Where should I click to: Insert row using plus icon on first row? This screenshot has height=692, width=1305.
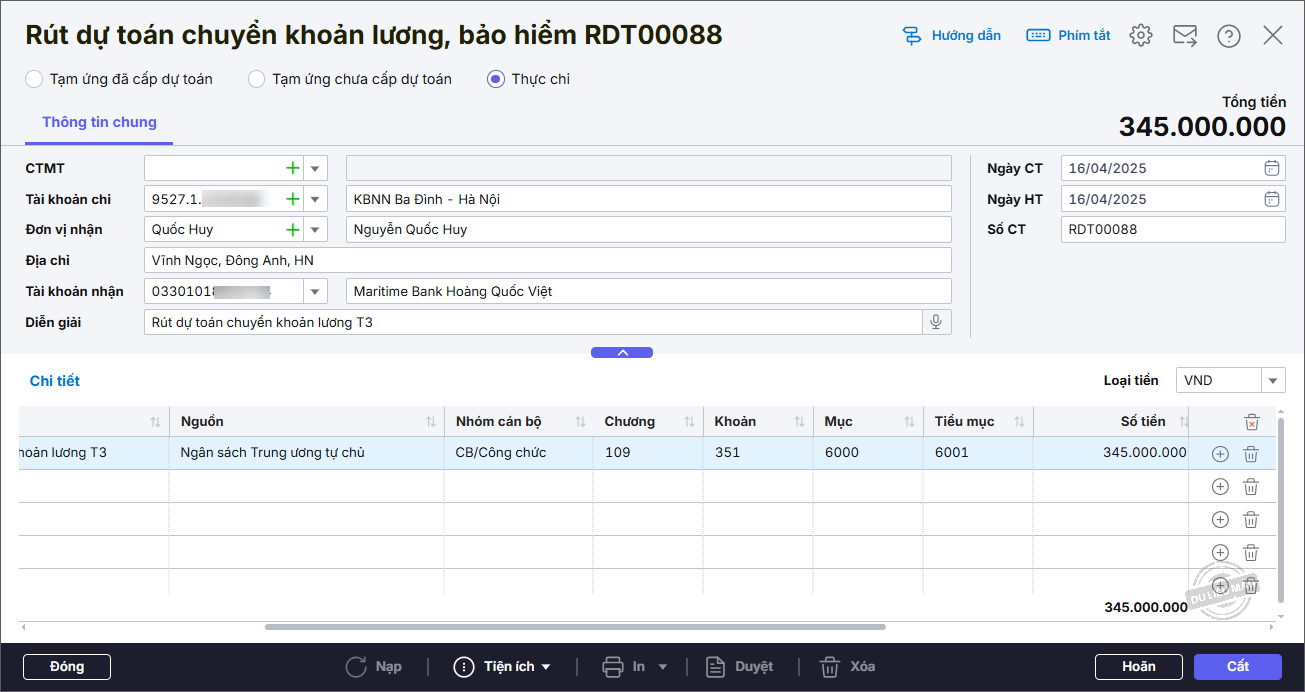coord(1219,454)
